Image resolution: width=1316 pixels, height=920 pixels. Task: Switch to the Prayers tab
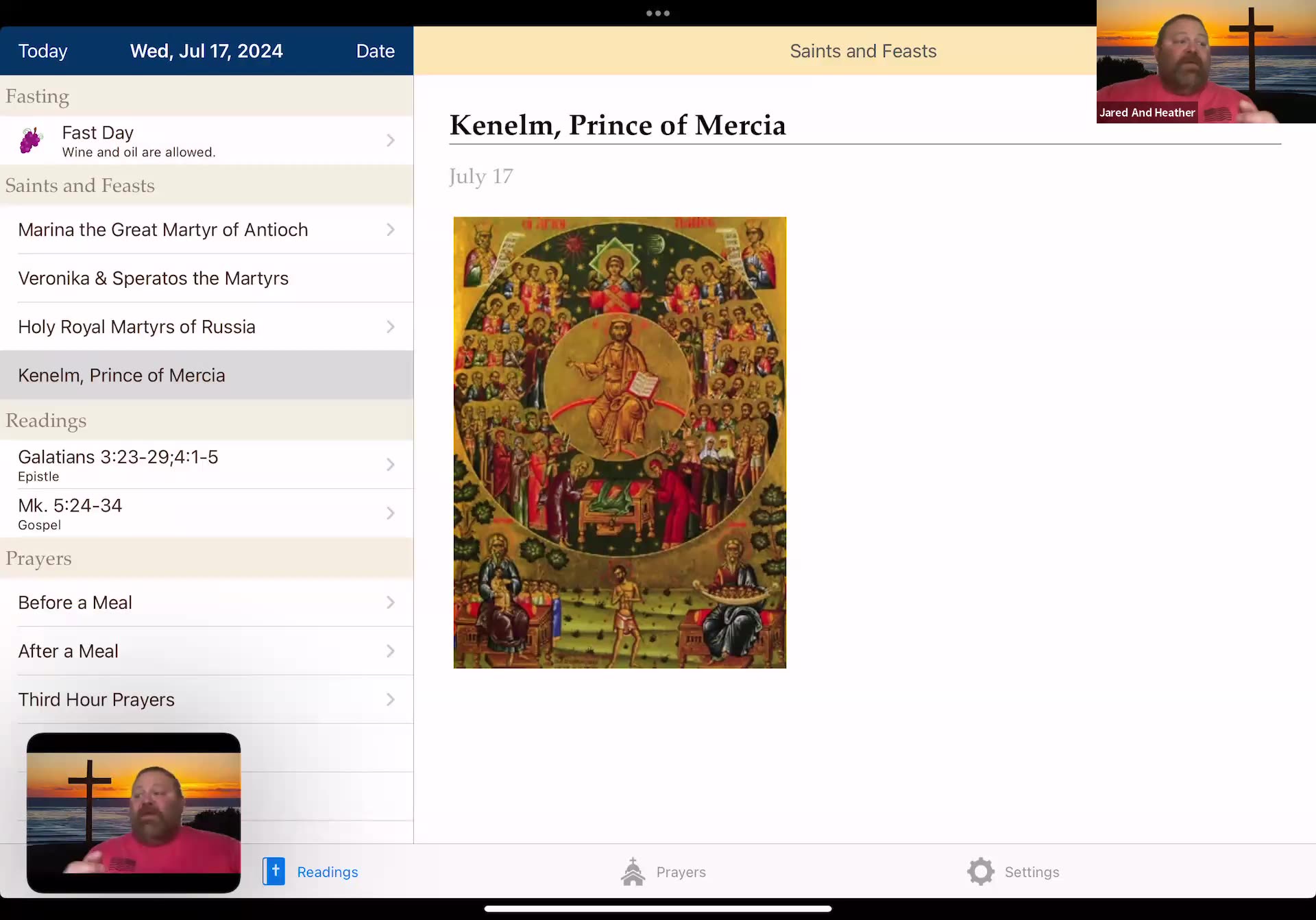pos(663,871)
